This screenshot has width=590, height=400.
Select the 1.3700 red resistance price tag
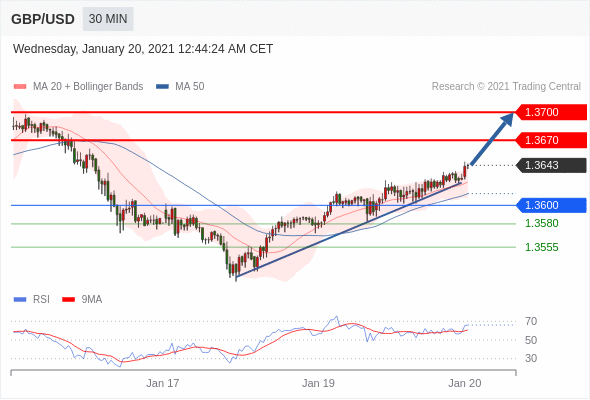coord(550,112)
